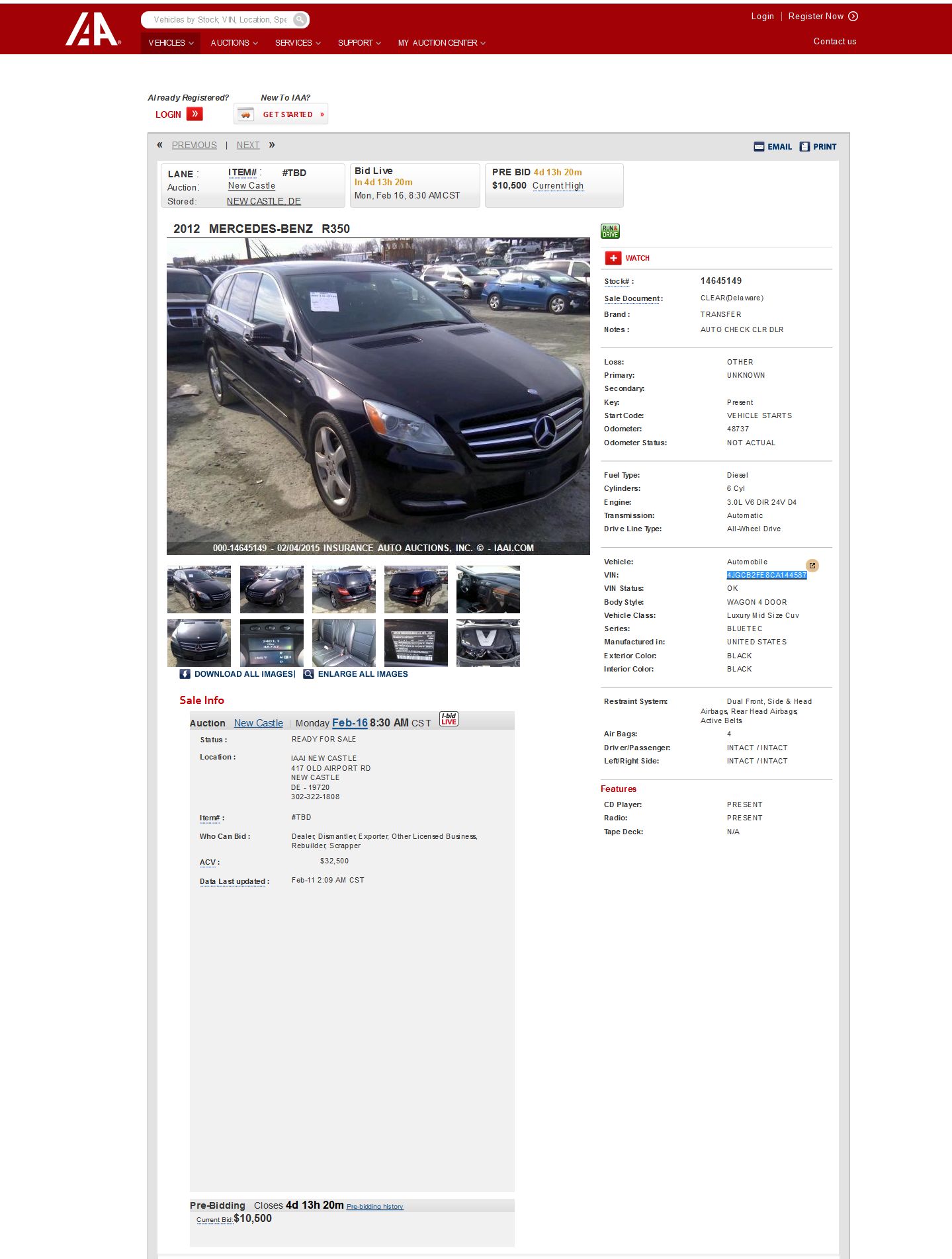
Task: Focus the vehicle search field
Action: coord(220,20)
